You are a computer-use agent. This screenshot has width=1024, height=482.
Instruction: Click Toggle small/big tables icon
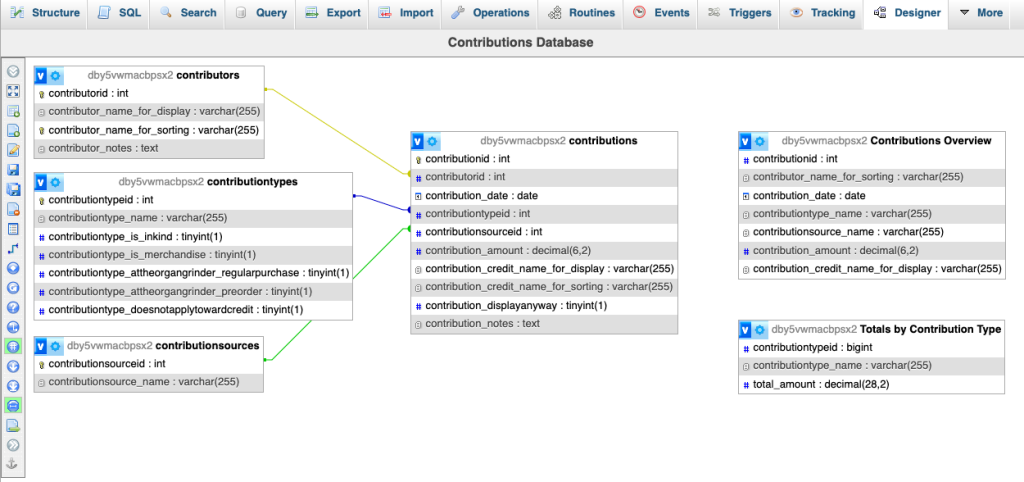tap(12, 386)
